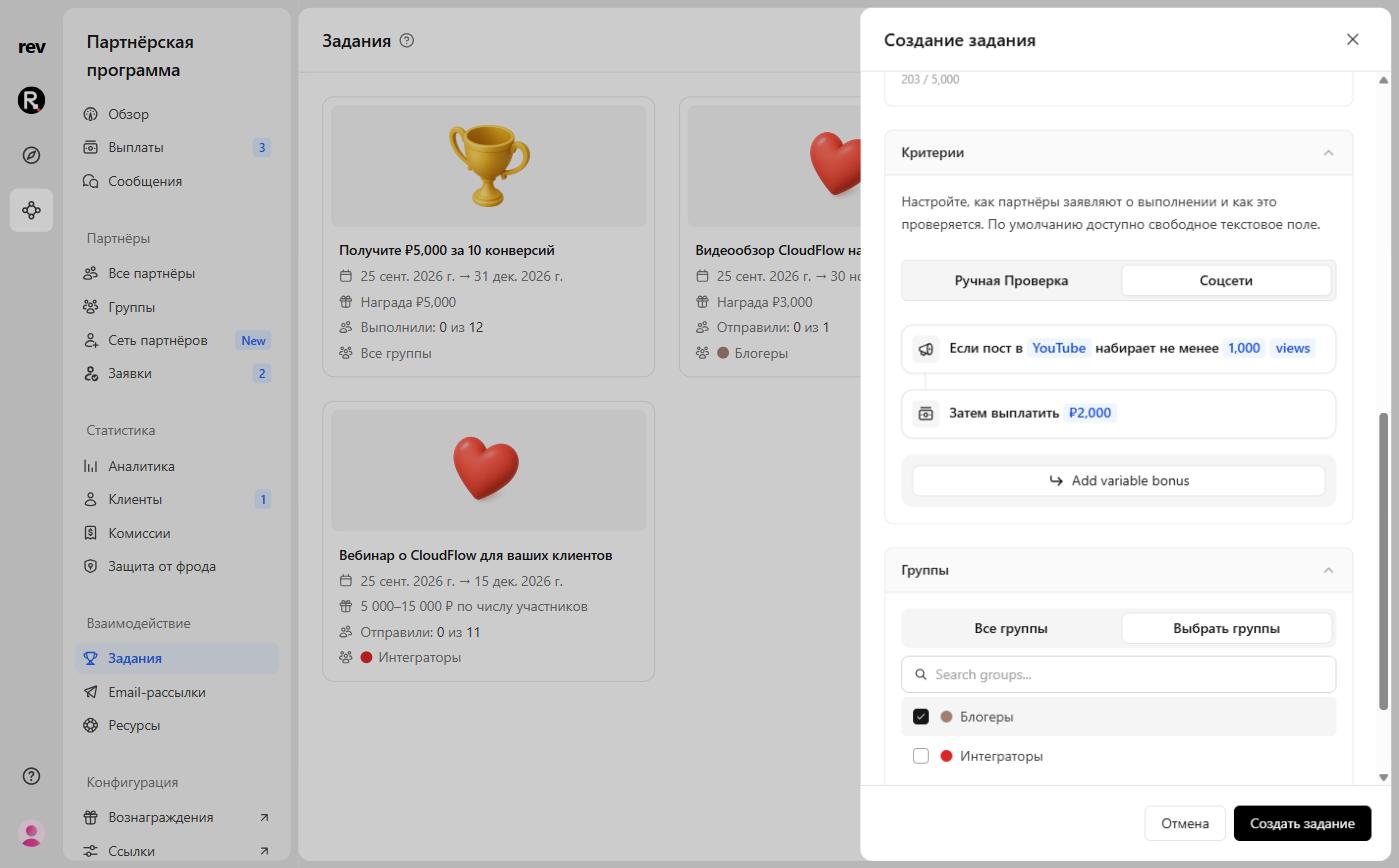This screenshot has width=1399, height=868.
Task: Open the external link arrow next to Вознаграждения
Action: (x=264, y=817)
